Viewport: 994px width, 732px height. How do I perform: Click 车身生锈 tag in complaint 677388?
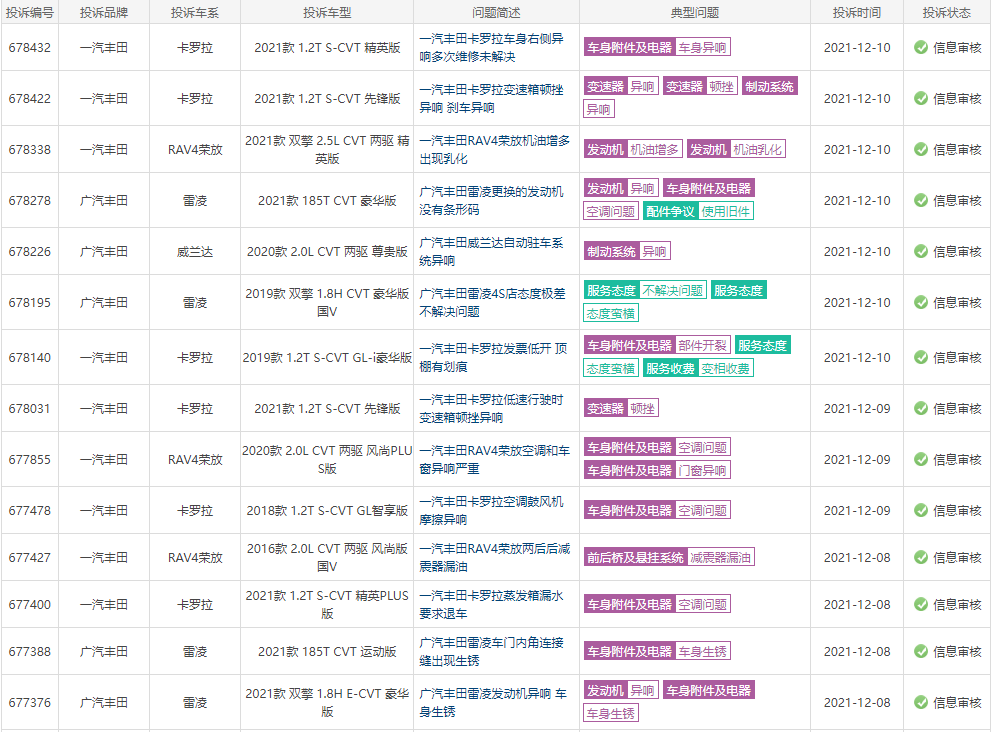point(702,652)
